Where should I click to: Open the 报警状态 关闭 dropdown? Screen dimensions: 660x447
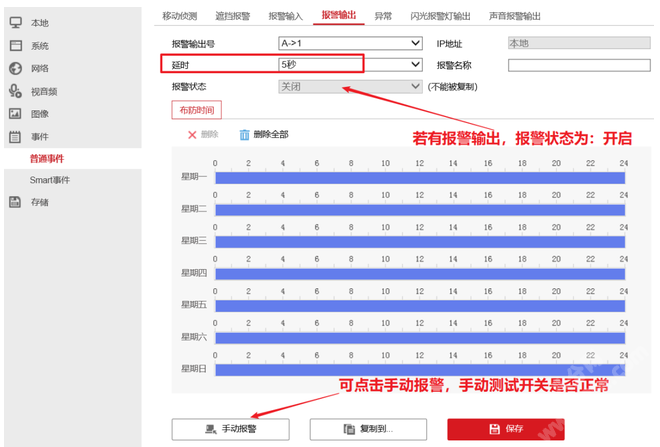(x=350, y=87)
